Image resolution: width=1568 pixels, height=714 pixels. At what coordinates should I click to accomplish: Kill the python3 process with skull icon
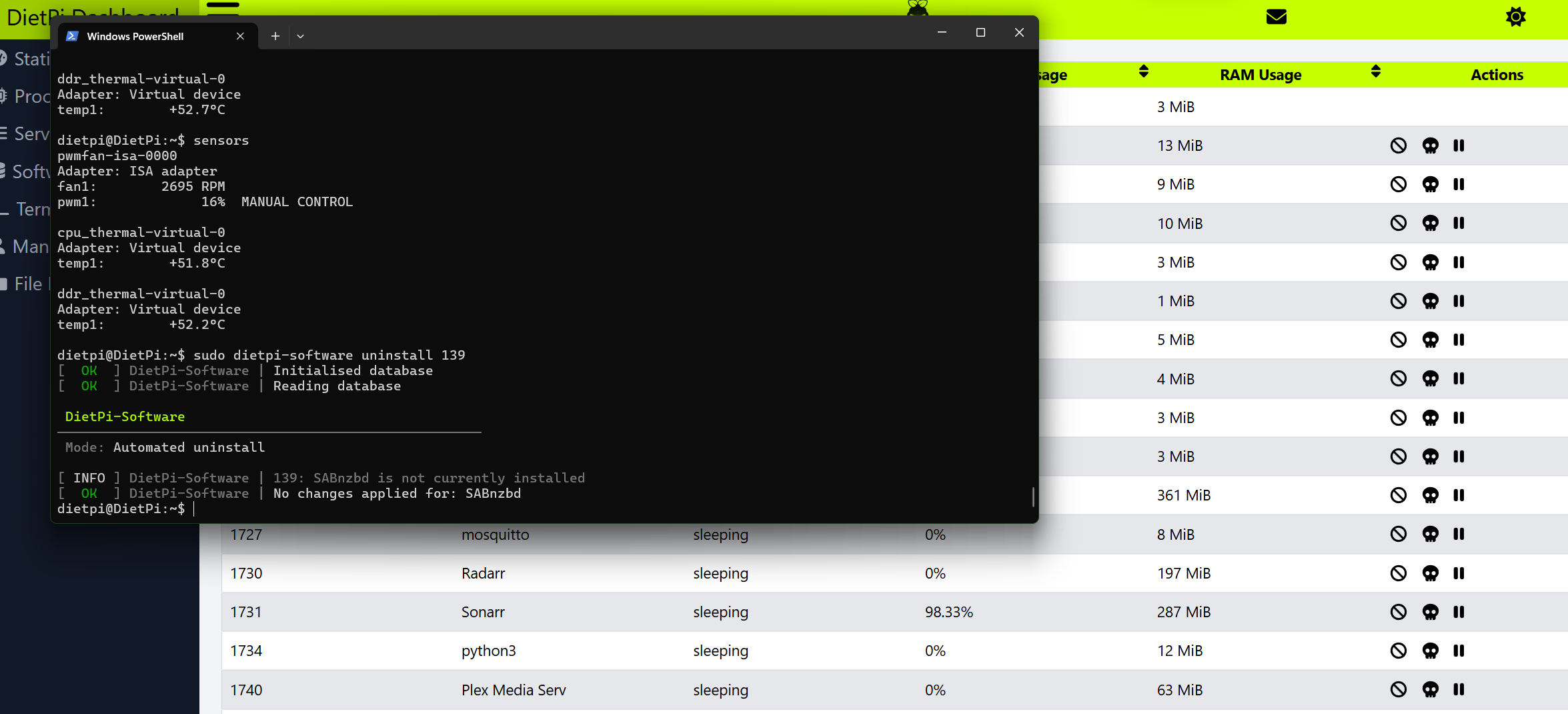[x=1430, y=651]
